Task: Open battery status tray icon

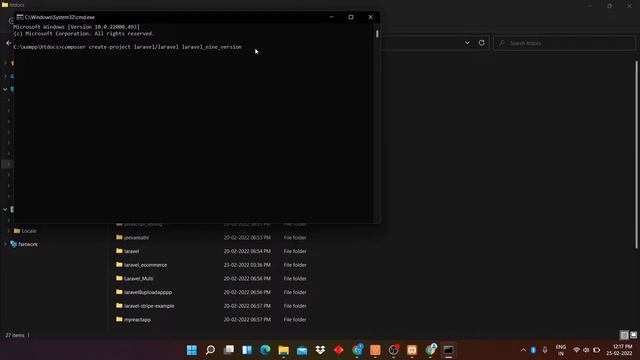Action: [596, 350]
